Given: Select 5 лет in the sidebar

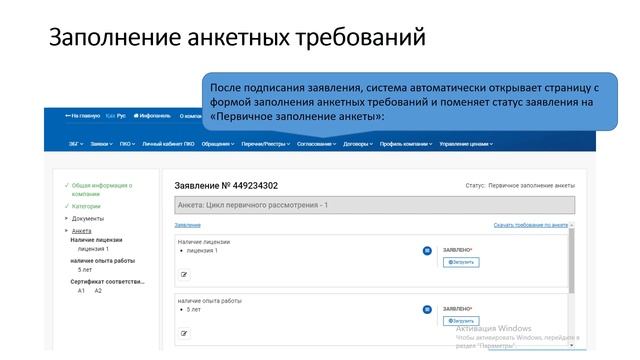Looking at the screenshot, I should 84,270.
